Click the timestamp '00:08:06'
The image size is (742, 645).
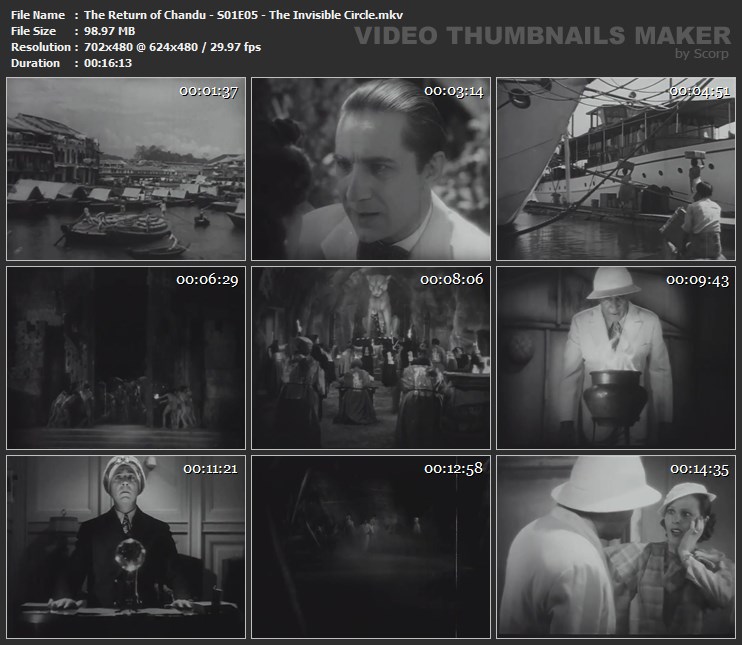point(452,280)
